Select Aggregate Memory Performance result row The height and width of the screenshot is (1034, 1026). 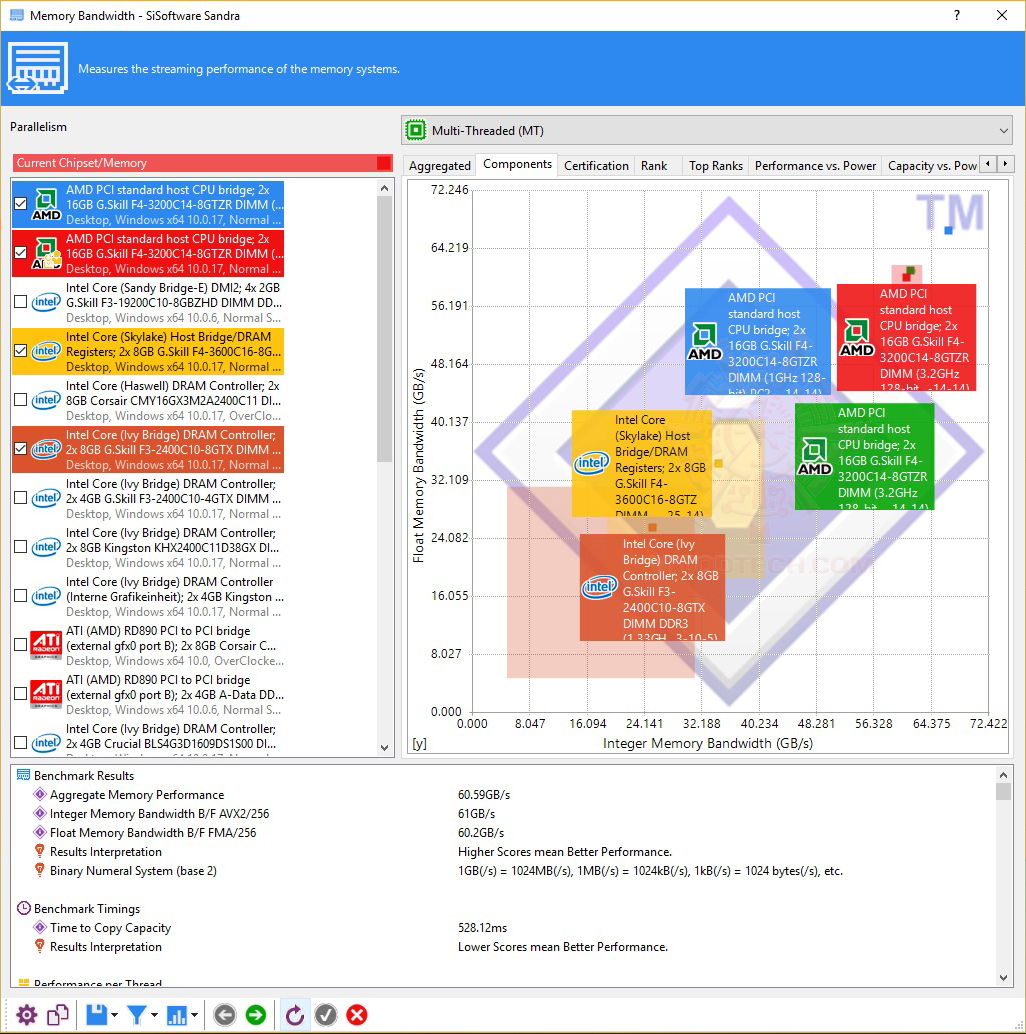coord(505,795)
